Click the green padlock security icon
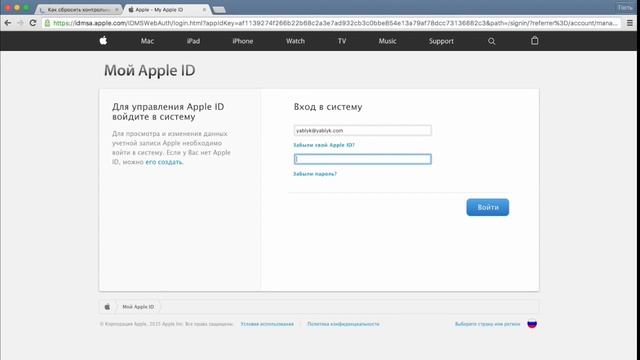The width and height of the screenshot is (640, 360). coord(47,23)
